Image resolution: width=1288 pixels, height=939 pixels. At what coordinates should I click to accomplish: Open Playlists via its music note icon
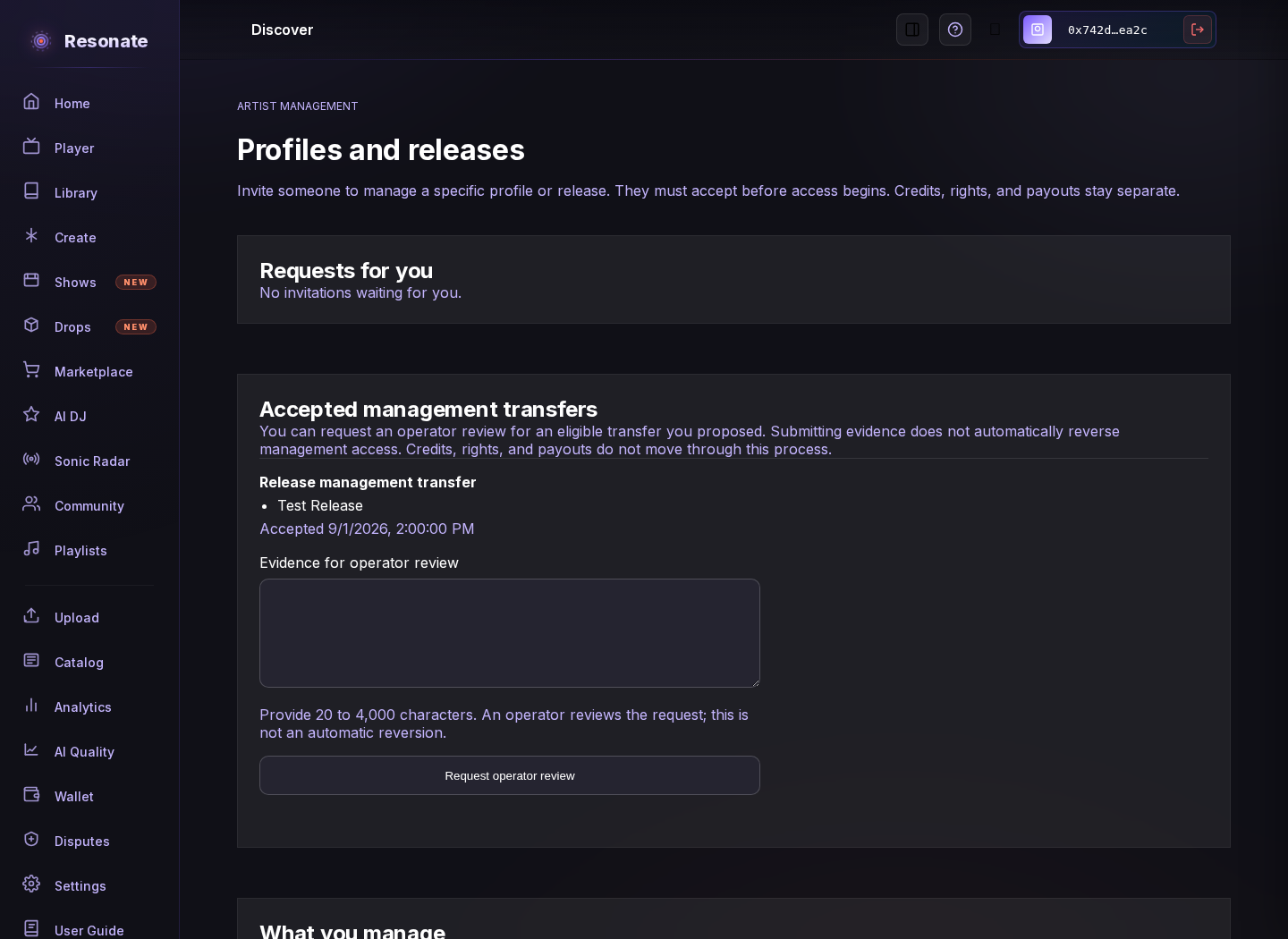tap(31, 548)
